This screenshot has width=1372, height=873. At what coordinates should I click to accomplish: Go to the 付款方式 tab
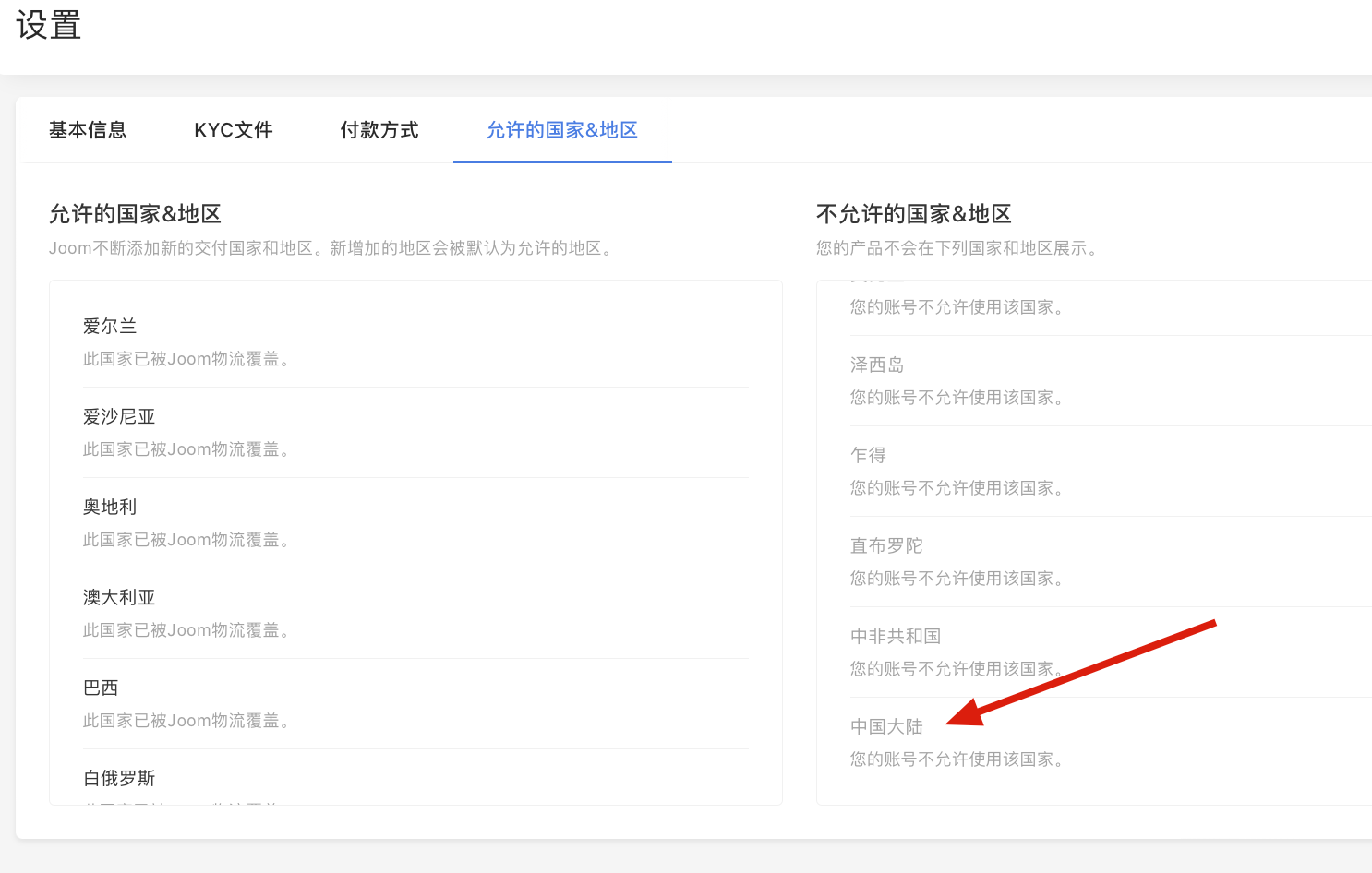(379, 130)
